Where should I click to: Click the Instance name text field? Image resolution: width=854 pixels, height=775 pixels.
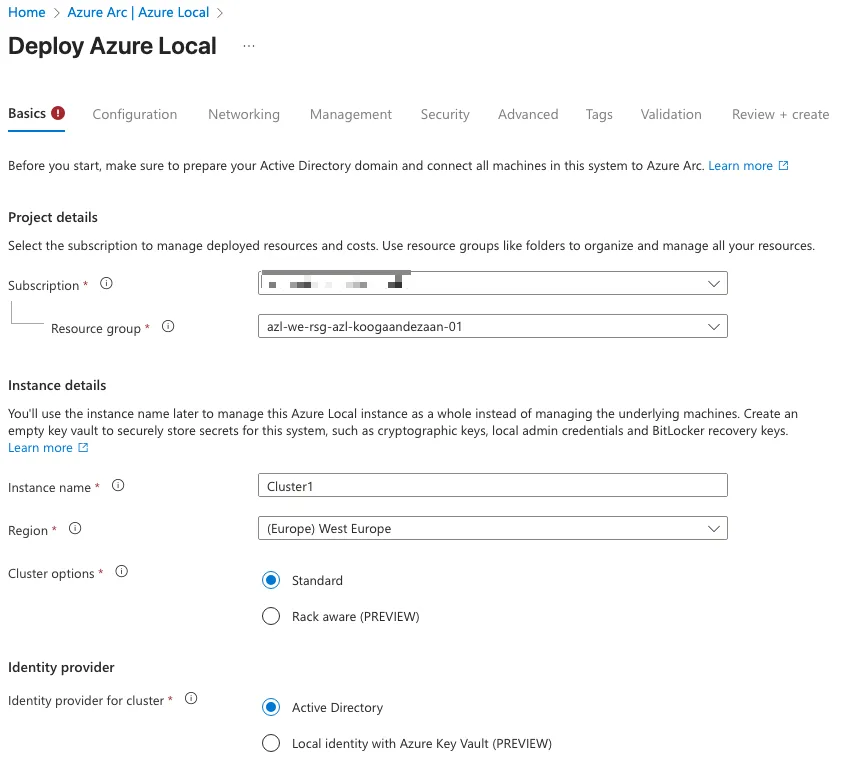coord(492,486)
